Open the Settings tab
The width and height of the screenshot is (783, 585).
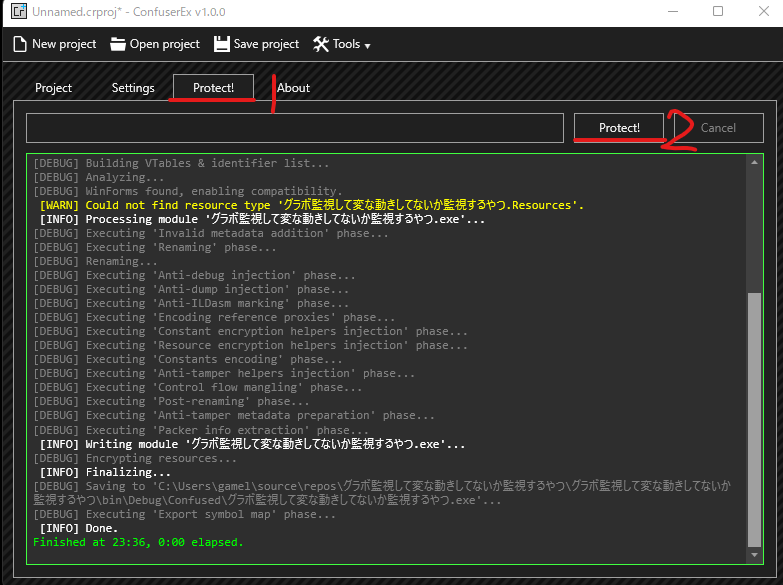[133, 88]
